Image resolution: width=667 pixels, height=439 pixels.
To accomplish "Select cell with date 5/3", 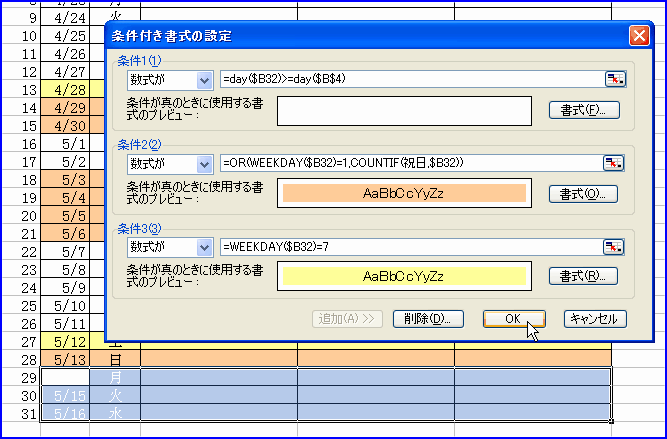I will [65, 180].
